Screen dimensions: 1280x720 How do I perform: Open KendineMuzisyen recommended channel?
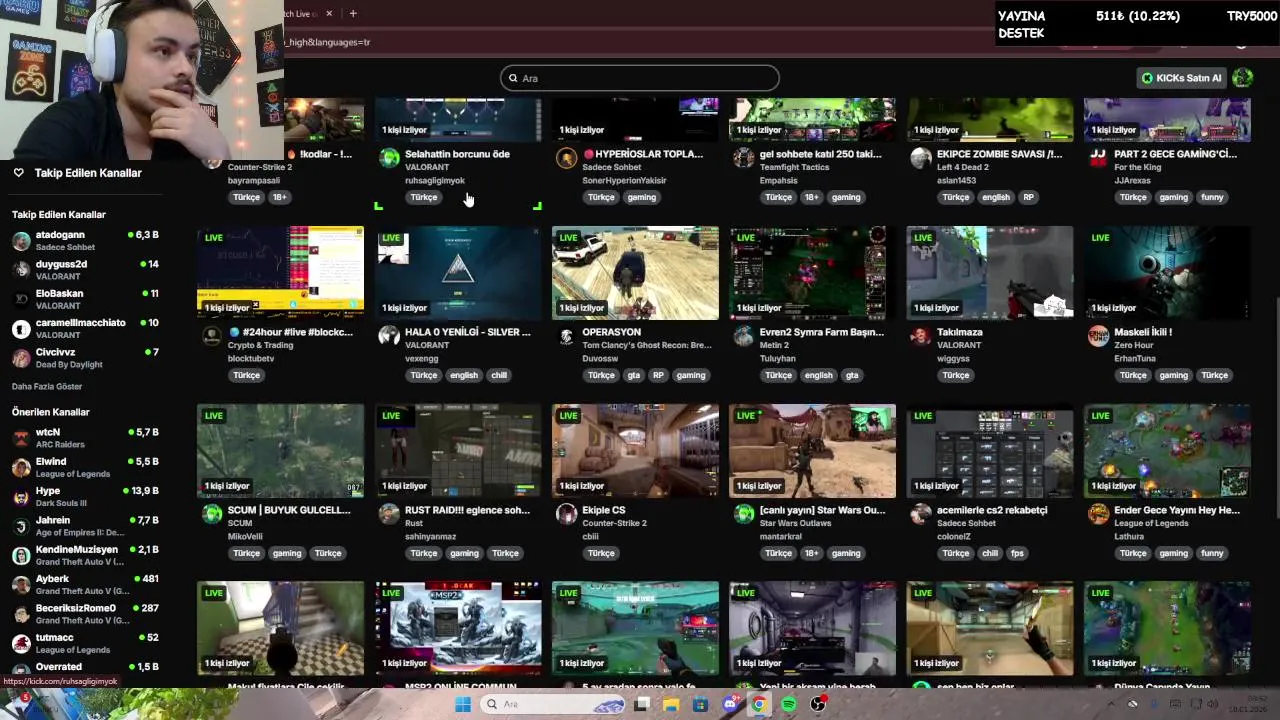pyautogui.click(x=85, y=555)
